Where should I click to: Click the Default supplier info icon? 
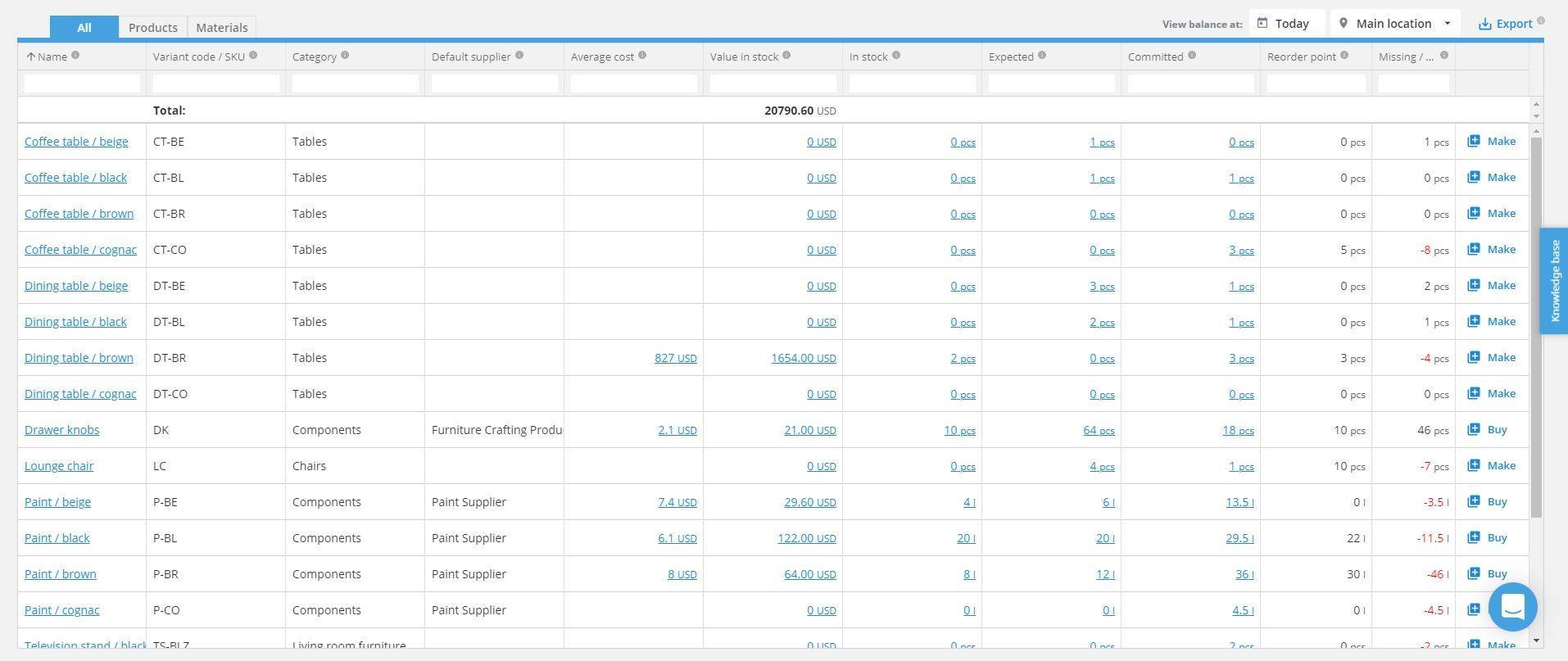click(x=519, y=56)
